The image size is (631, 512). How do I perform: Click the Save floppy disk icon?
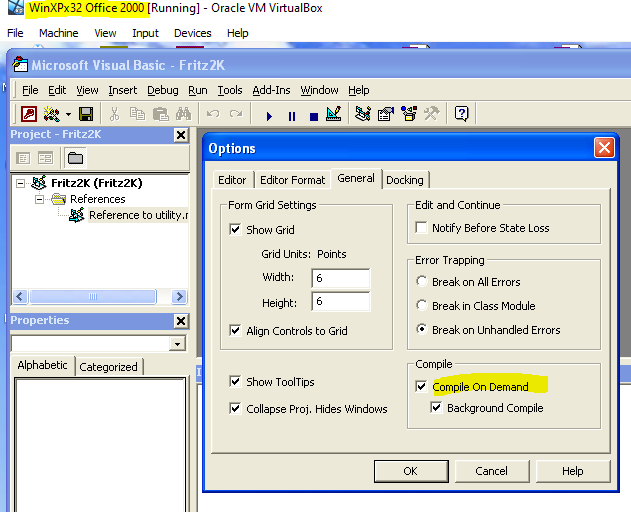(x=86, y=114)
